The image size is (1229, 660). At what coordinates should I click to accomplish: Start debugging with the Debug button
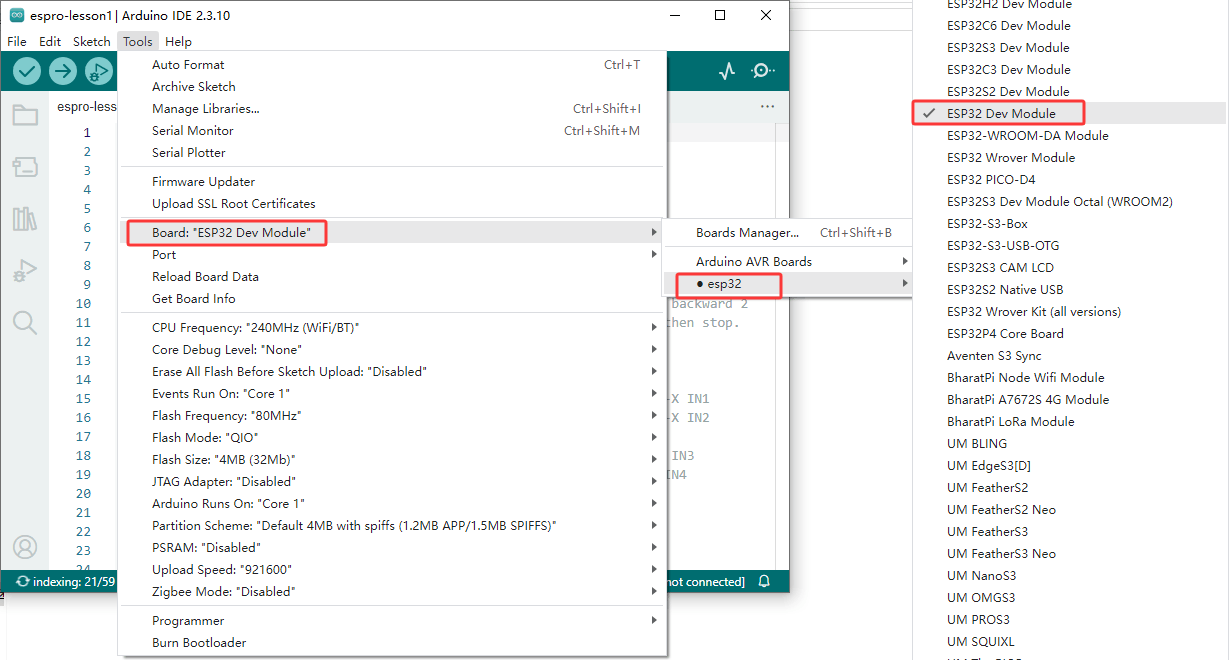click(x=98, y=71)
